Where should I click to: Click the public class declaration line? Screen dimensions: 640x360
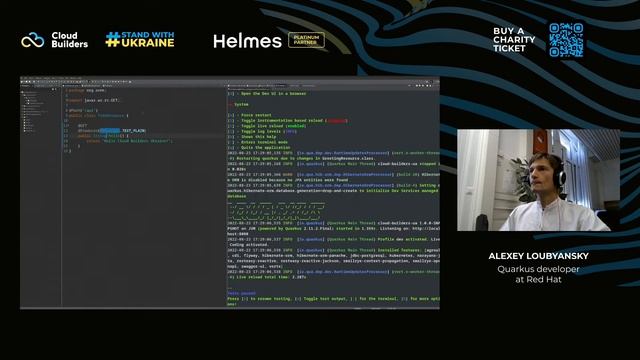tap(98, 116)
